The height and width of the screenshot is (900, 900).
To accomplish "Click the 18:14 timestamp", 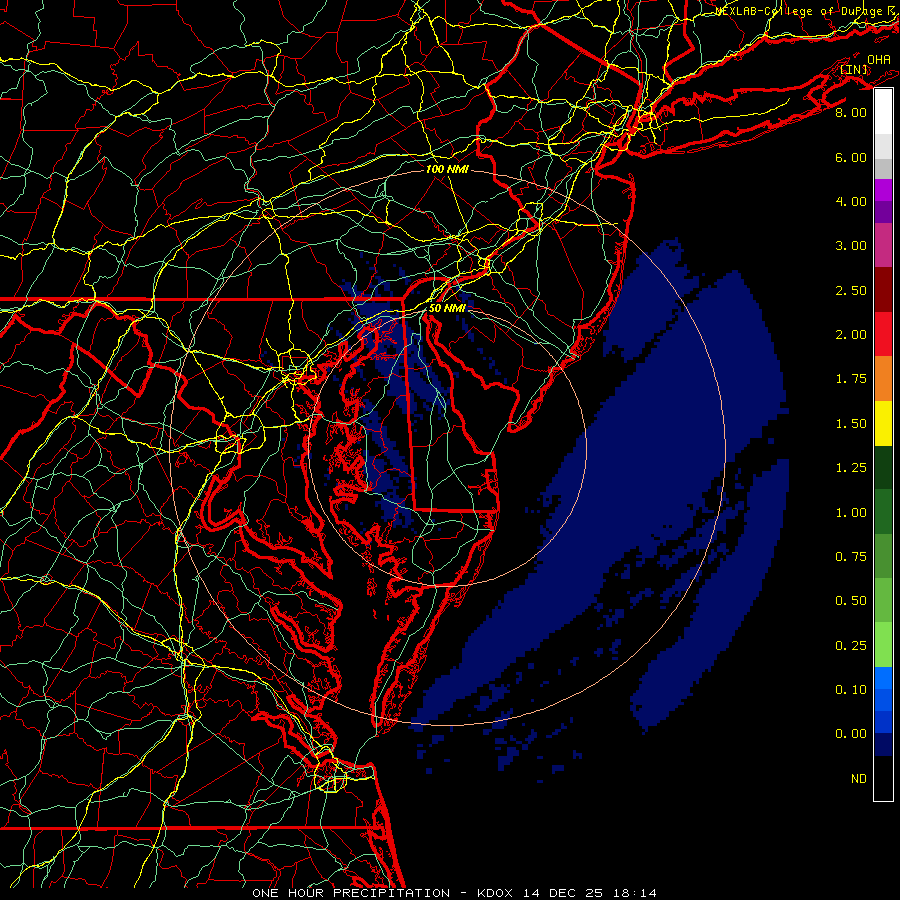I will pos(637,893).
